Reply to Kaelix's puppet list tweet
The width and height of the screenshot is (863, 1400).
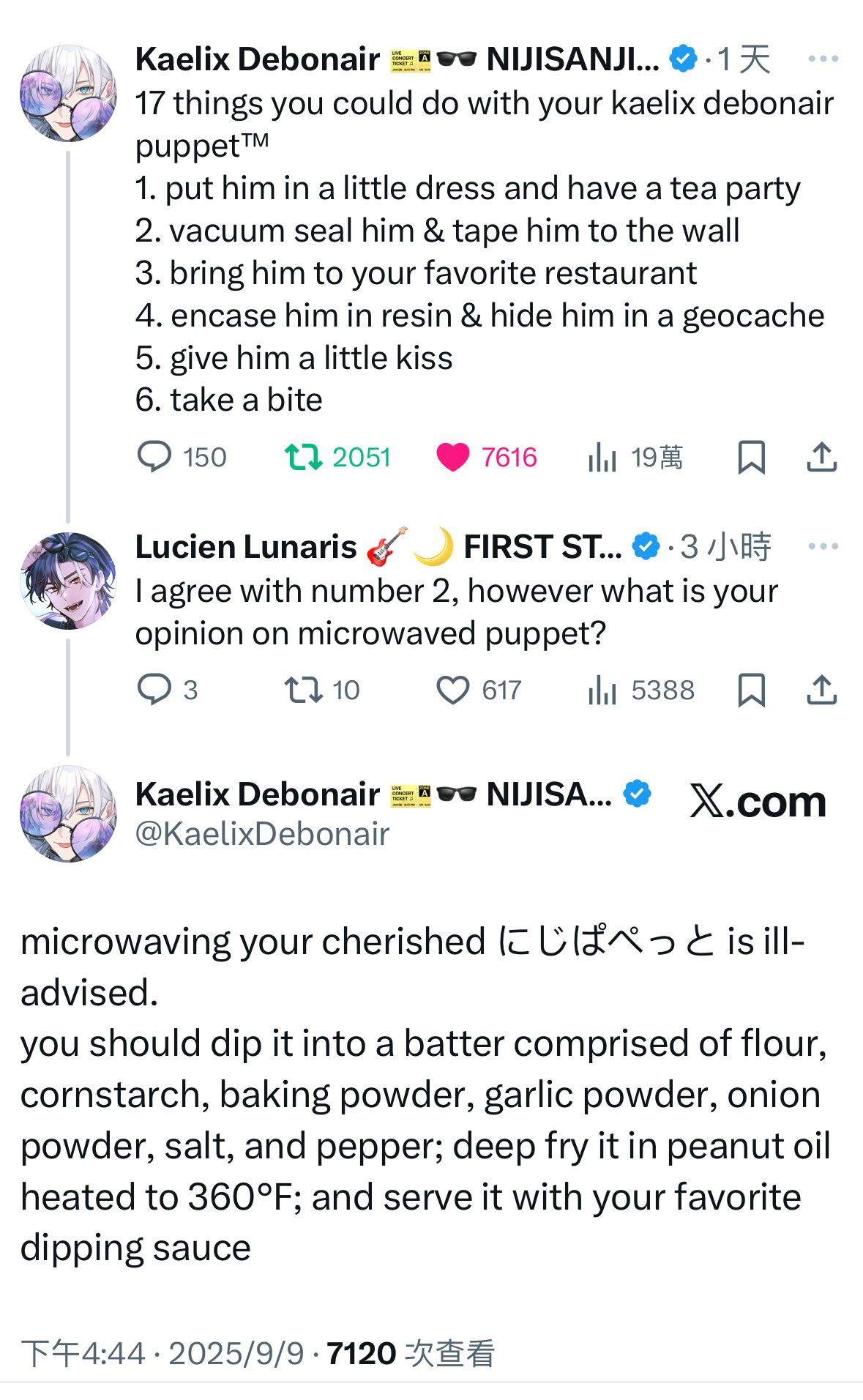point(154,457)
